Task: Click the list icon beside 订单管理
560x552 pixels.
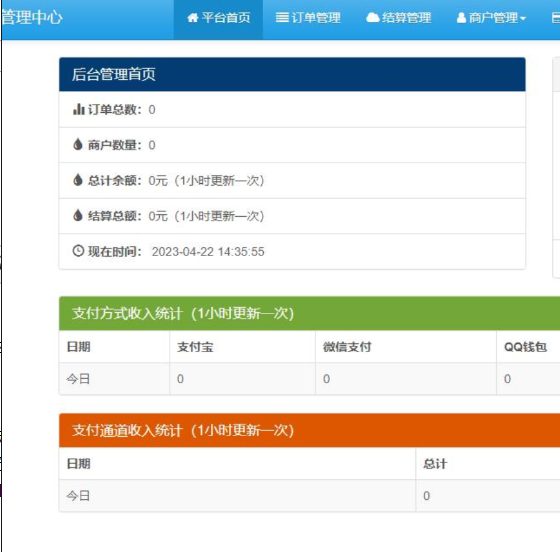Action: [x=282, y=17]
